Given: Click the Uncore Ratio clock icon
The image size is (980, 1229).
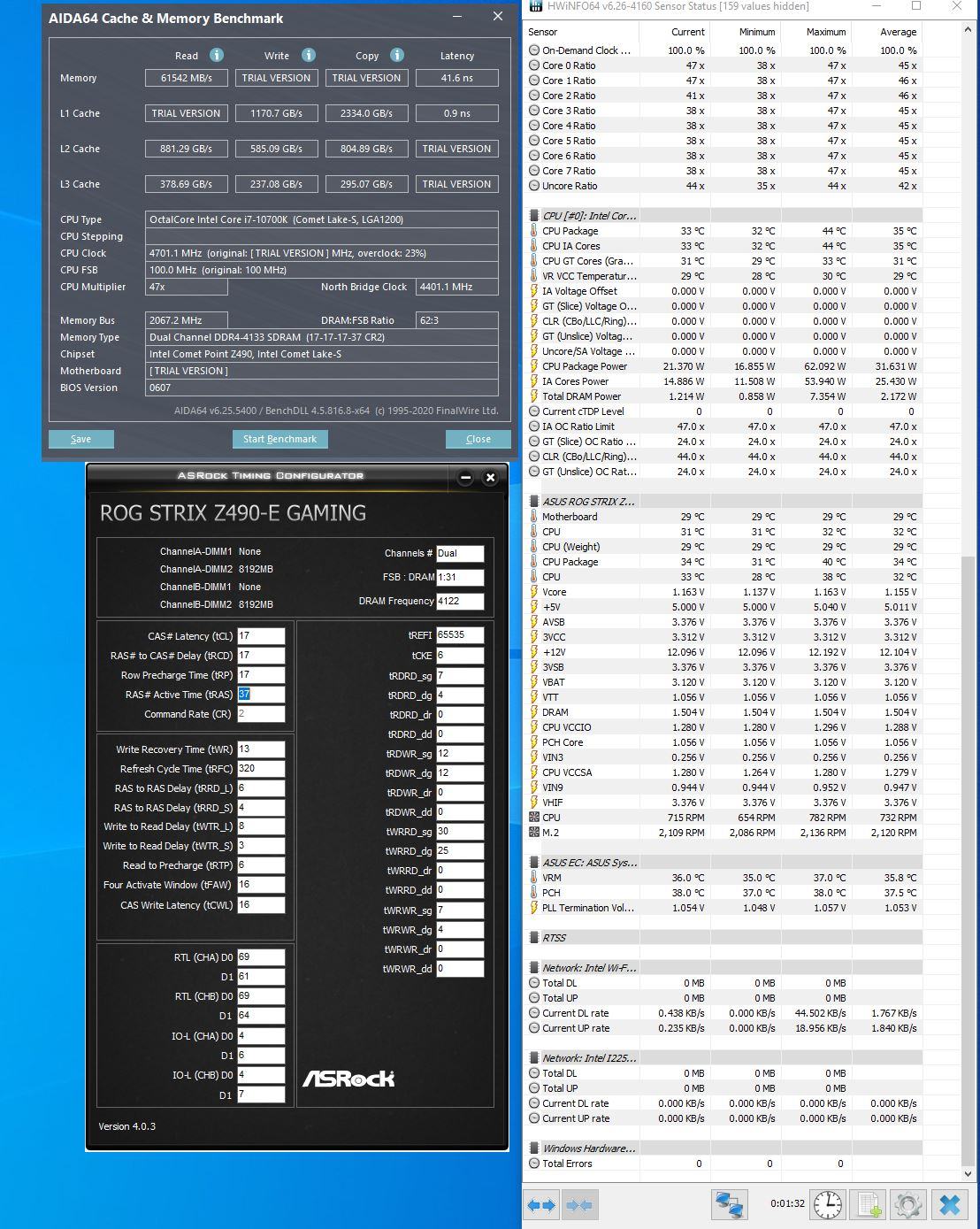Looking at the screenshot, I should [534, 186].
